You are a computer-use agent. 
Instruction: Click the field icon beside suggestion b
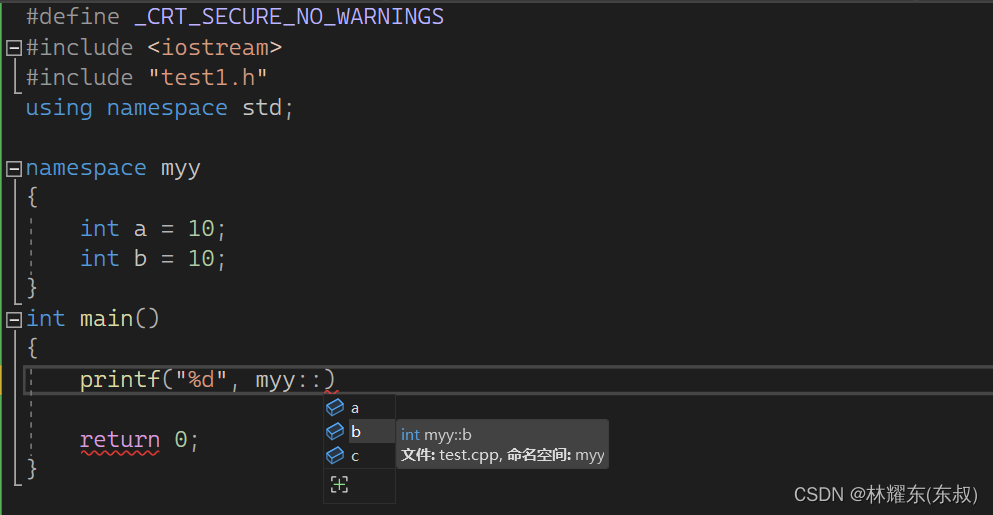(x=335, y=432)
